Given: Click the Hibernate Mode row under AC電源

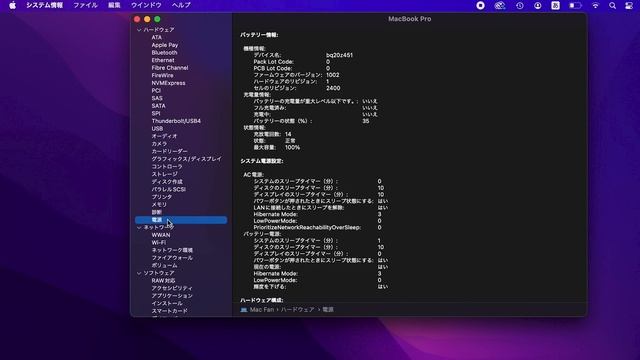Looking at the screenshot, I should tap(317, 214).
